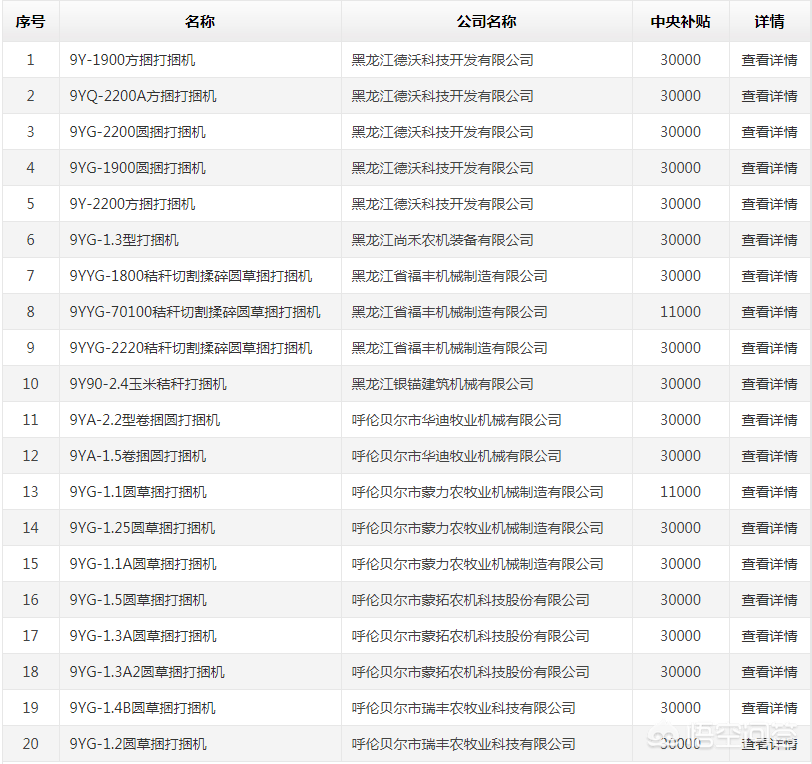
Task: Click the 中央补贴 column header
Action: [680, 22]
